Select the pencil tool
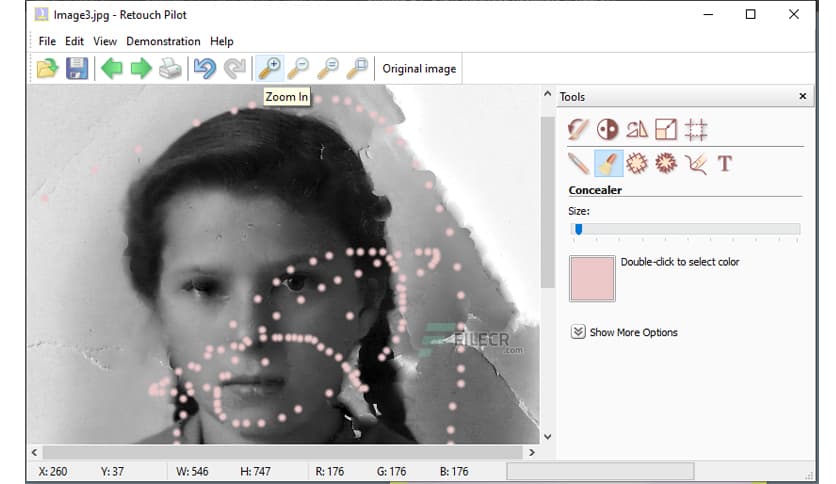The height and width of the screenshot is (484, 836). click(x=578, y=164)
